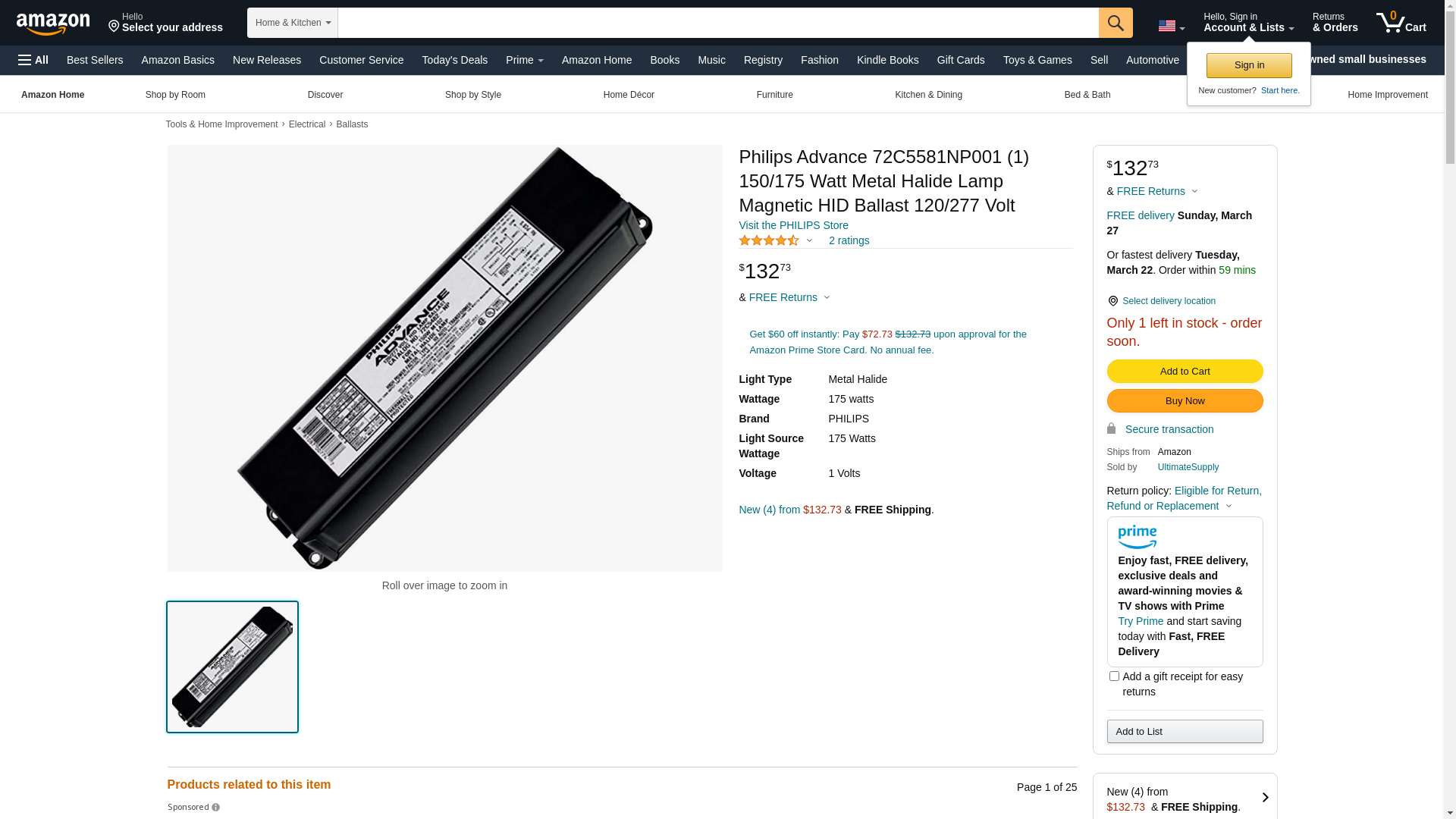Expand the Add to List dropdown

[x=1185, y=731]
